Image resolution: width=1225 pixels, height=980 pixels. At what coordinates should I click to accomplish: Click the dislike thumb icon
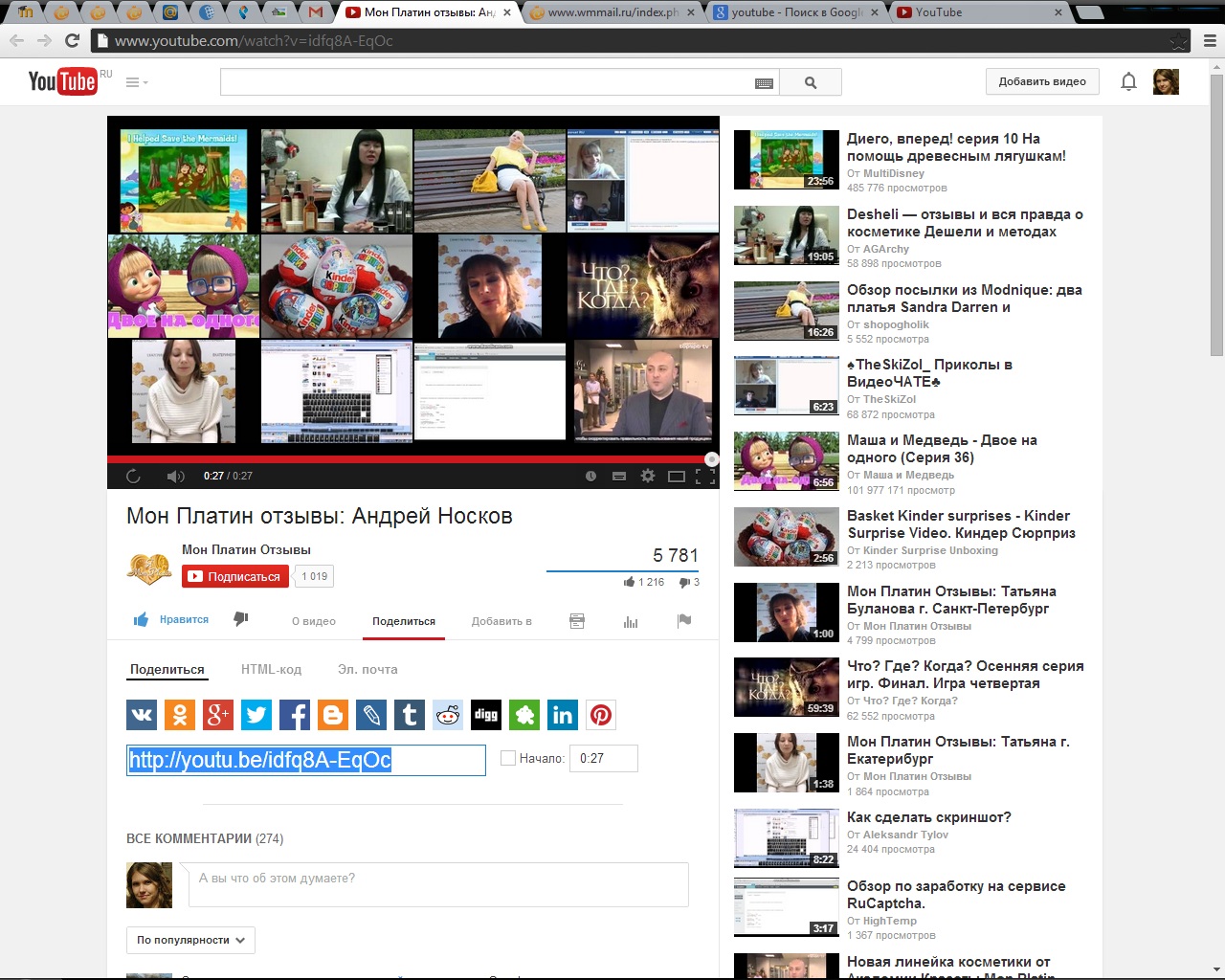coord(241,619)
